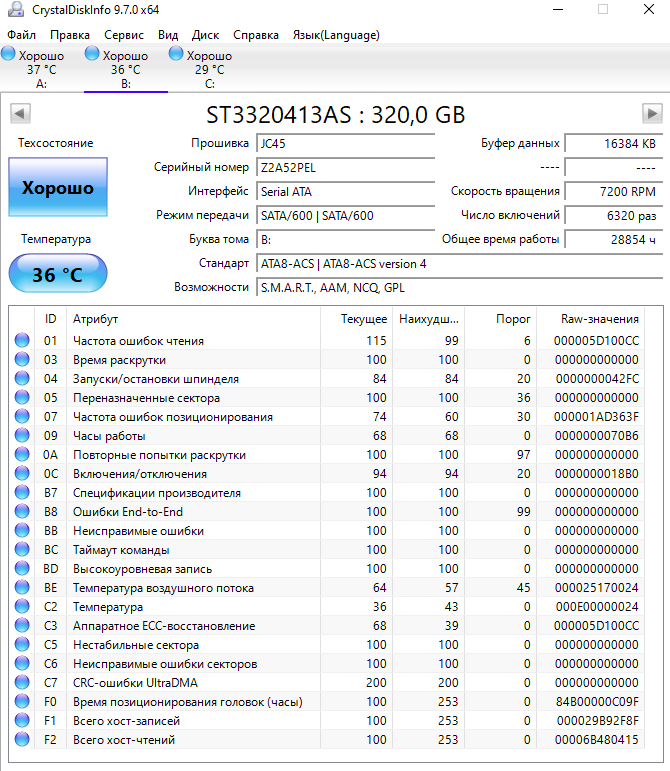670x771 pixels.
Task: Select the Переназначенные сектора attribute name
Action: [146, 398]
